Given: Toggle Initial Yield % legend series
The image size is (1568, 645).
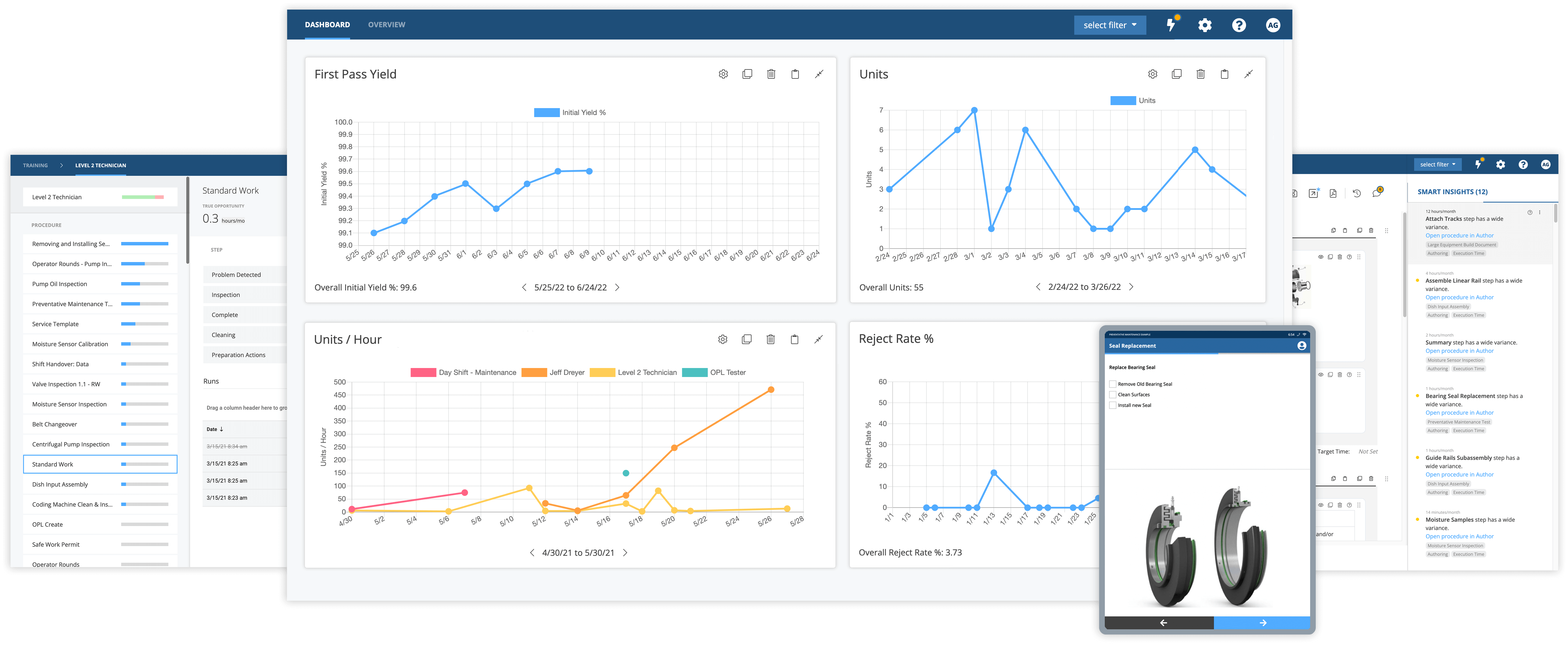Looking at the screenshot, I should [x=570, y=113].
